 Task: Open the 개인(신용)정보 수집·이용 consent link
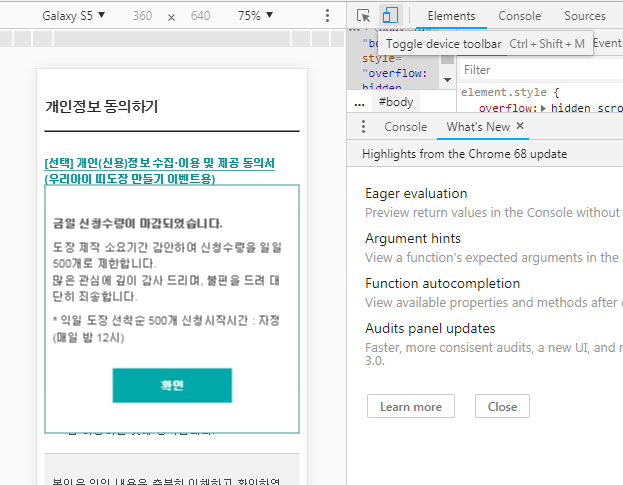(x=159, y=171)
